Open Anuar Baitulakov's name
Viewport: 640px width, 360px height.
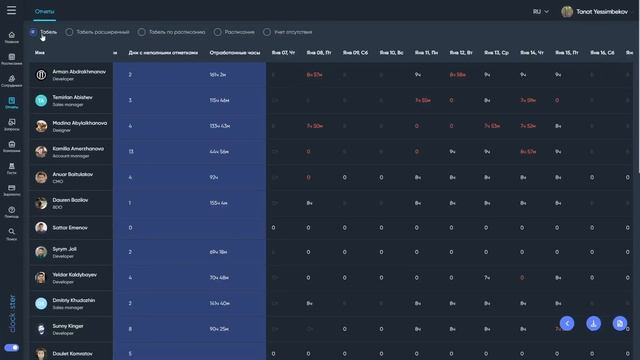73,174
